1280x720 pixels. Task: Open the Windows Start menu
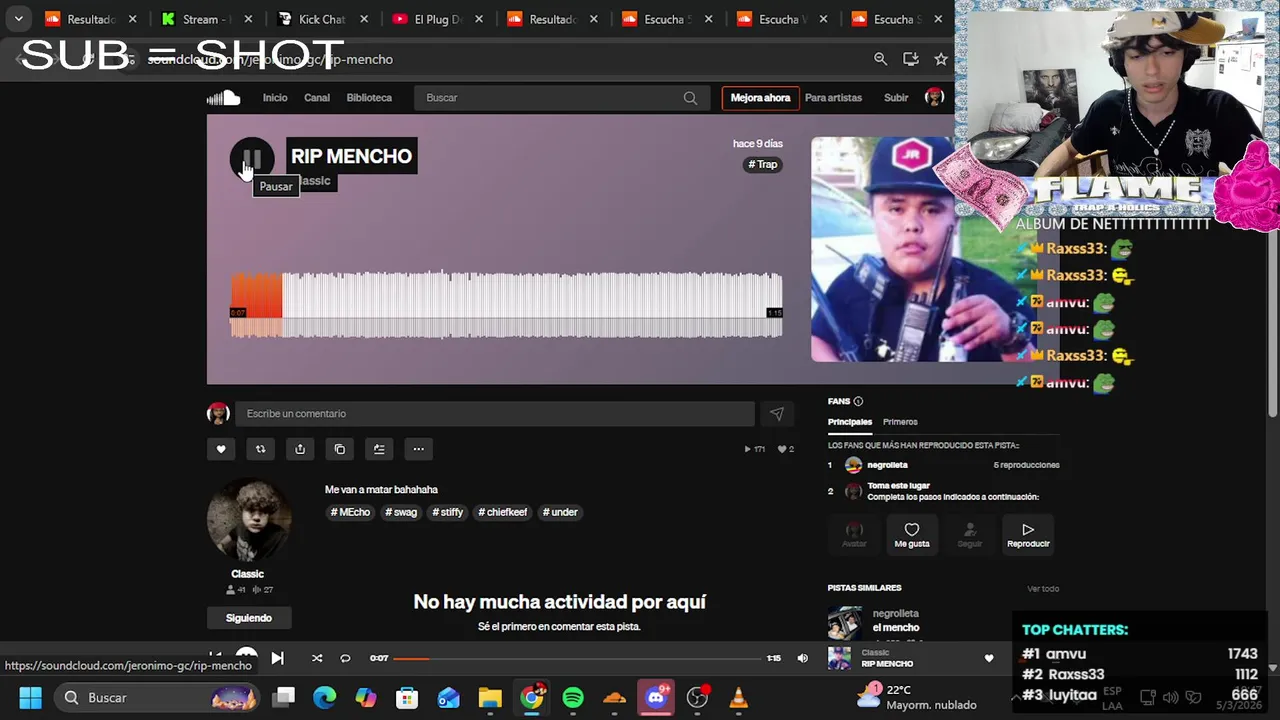(x=30, y=698)
